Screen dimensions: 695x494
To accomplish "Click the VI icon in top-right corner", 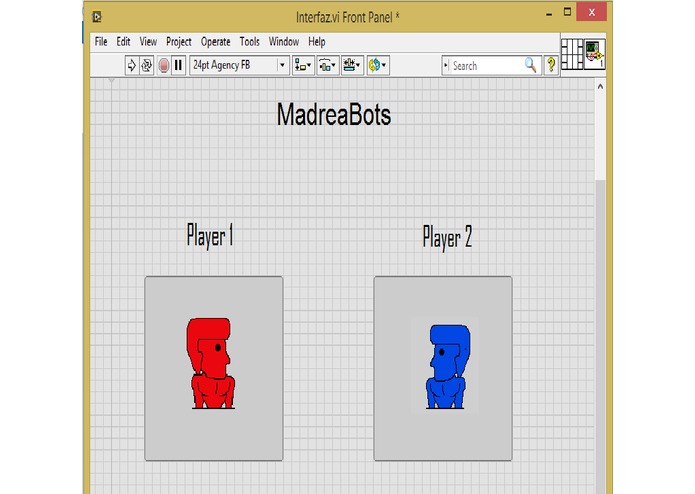I will pyautogui.click(x=595, y=54).
